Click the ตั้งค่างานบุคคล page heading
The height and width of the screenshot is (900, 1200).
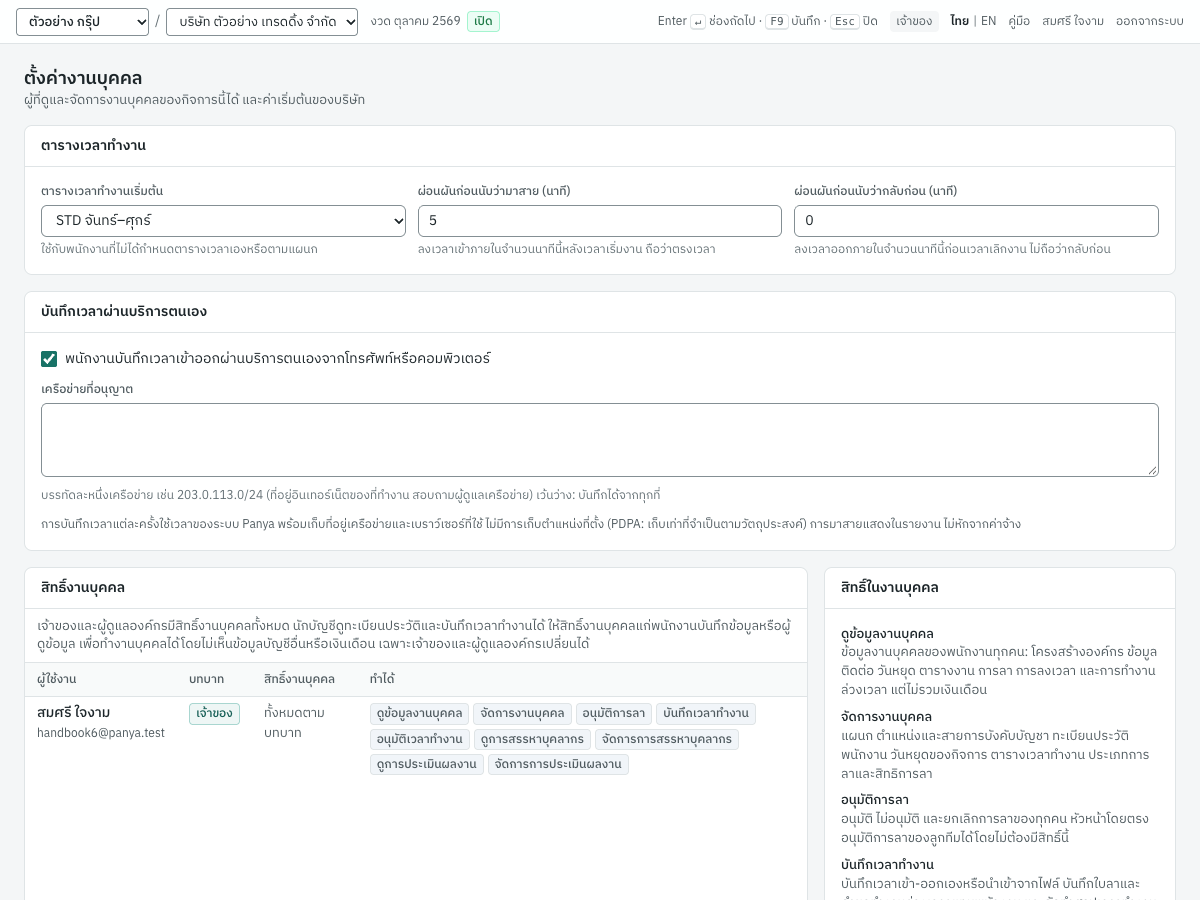pyautogui.click(x=83, y=78)
